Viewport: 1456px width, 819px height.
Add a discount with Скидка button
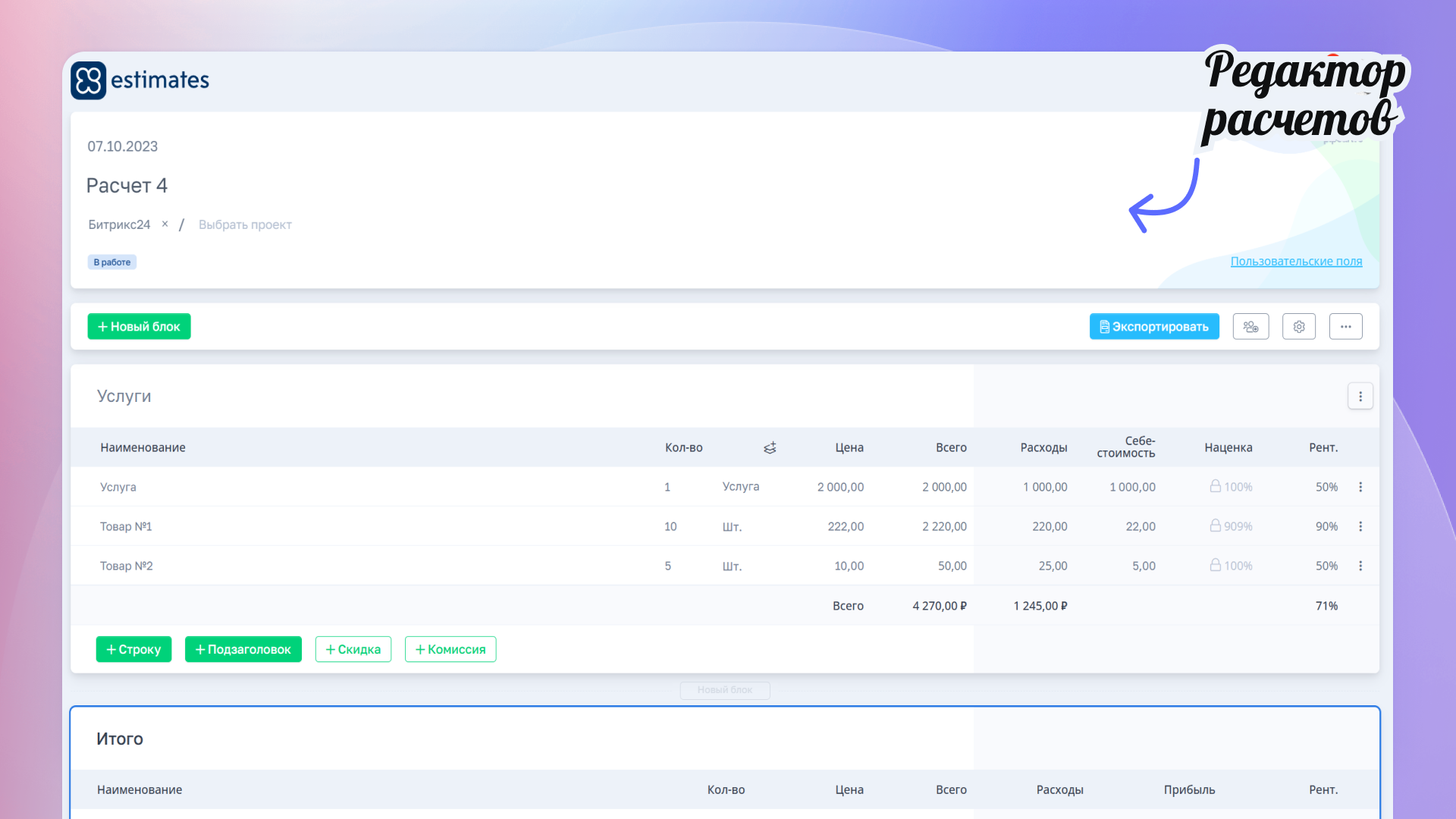(x=353, y=649)
